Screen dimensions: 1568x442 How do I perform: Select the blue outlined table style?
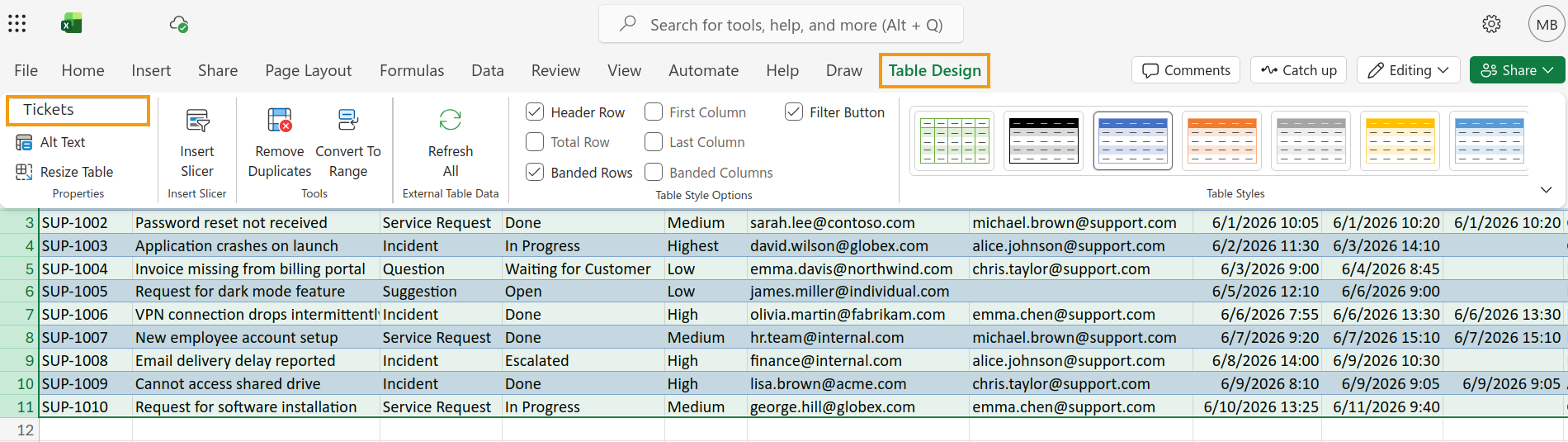click(1133, 140)
